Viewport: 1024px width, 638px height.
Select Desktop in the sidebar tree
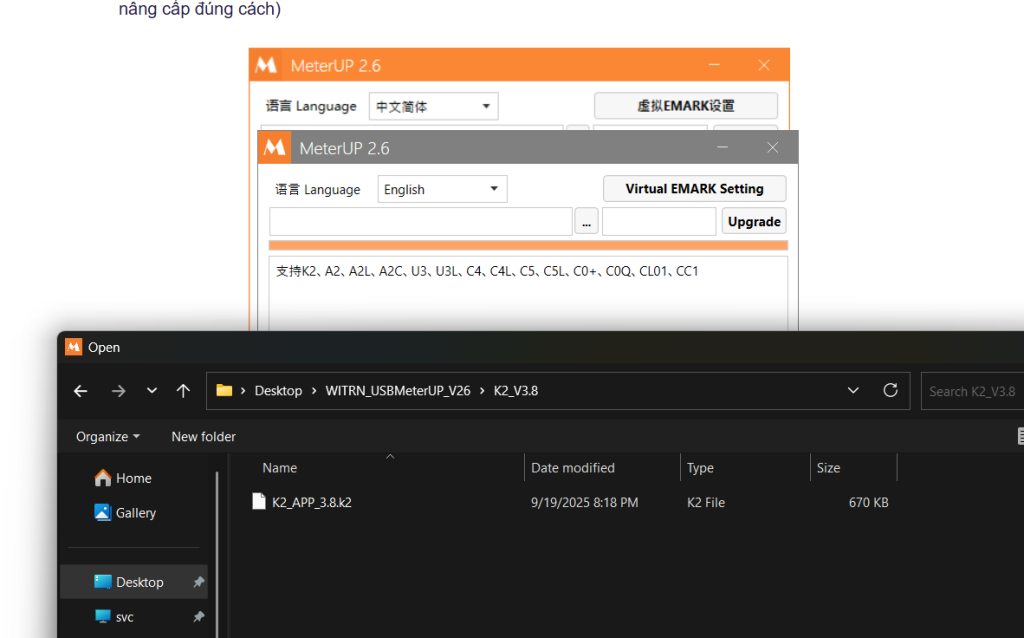(138, 582)
